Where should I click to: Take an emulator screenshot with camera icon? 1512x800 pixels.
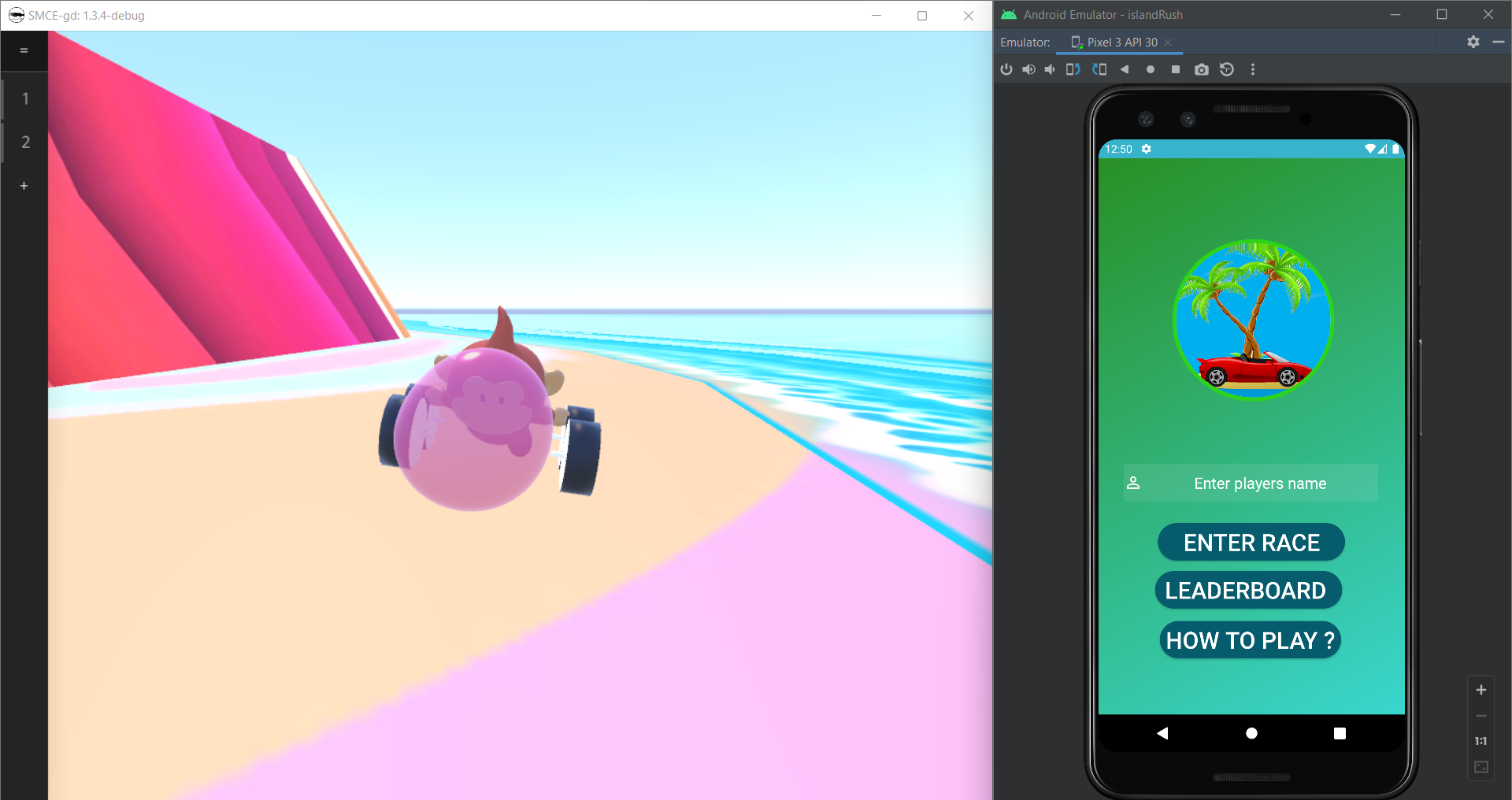click(1201, 69)
